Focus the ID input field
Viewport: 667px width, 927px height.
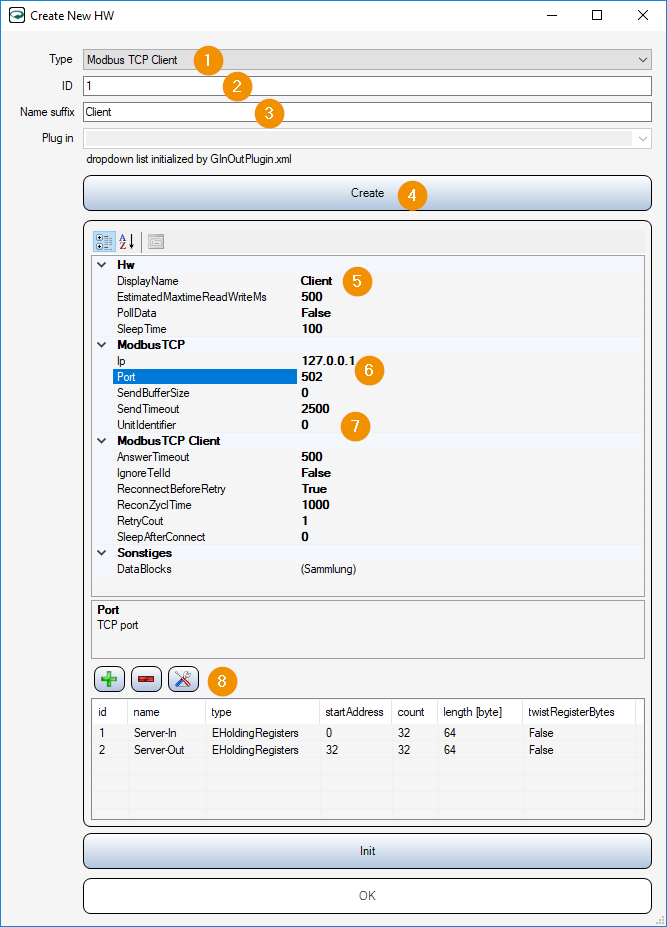[367, 86]
